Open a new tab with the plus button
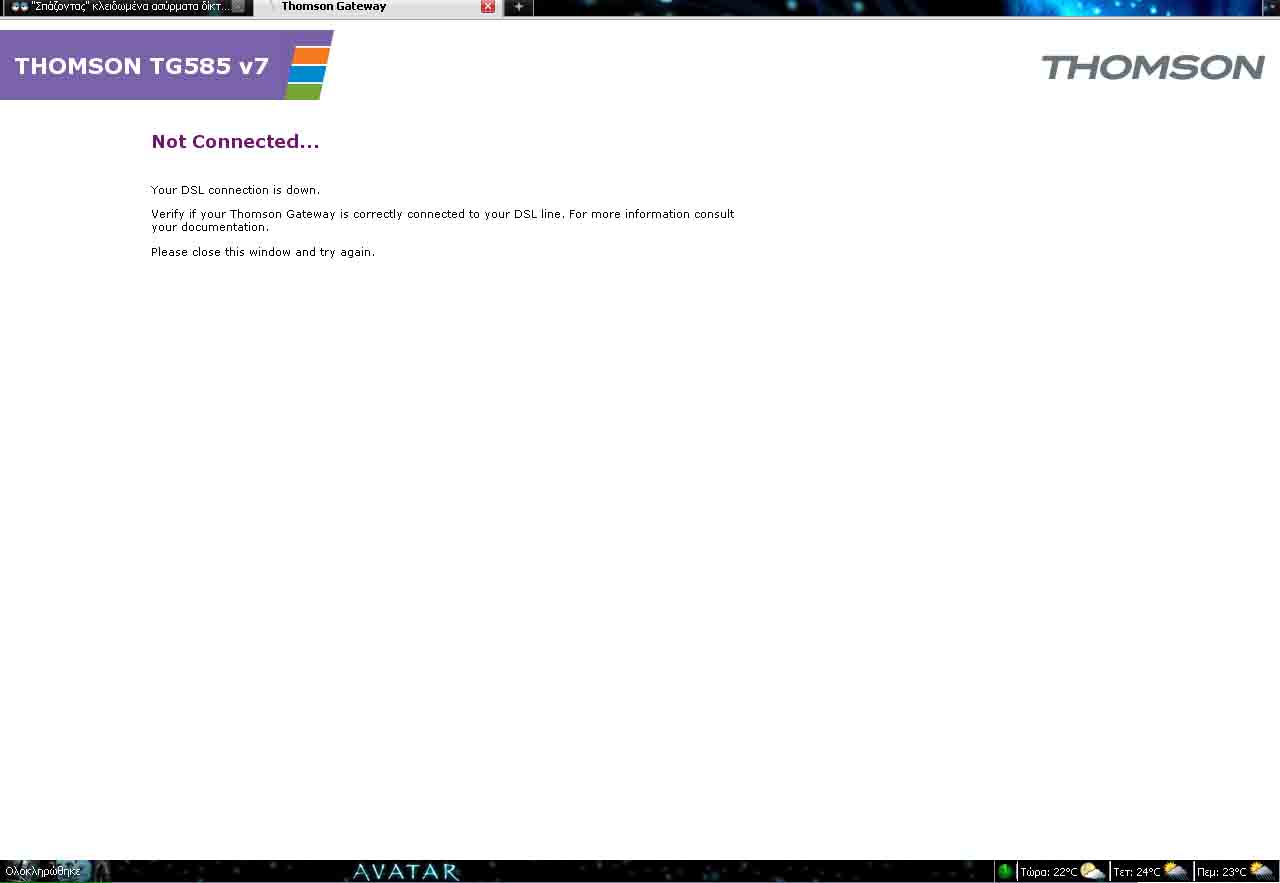The width and height of the screenshot is (1280, 883). pyautogui.click(x=518, y=7)
